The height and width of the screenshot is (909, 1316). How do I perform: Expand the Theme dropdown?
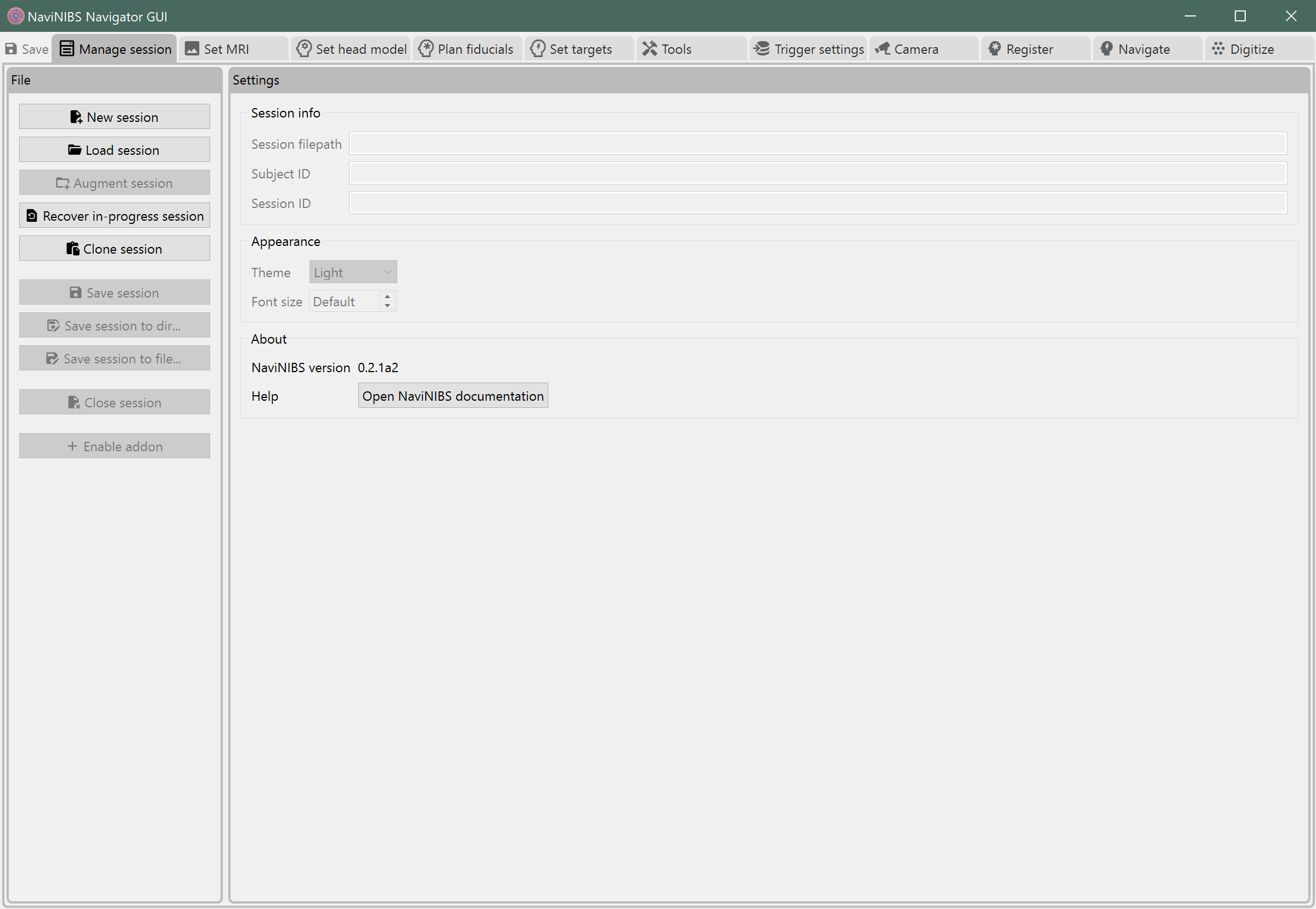353,272
